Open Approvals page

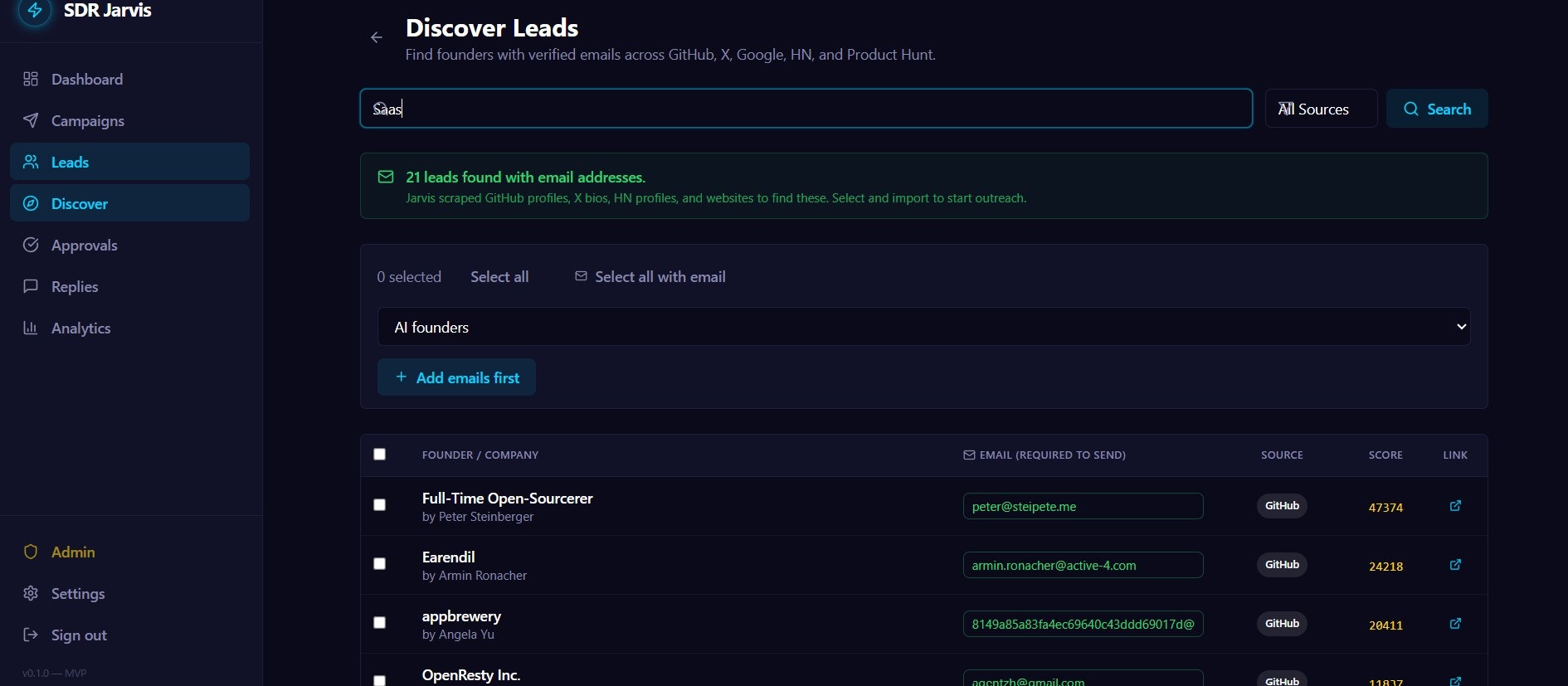129,245
